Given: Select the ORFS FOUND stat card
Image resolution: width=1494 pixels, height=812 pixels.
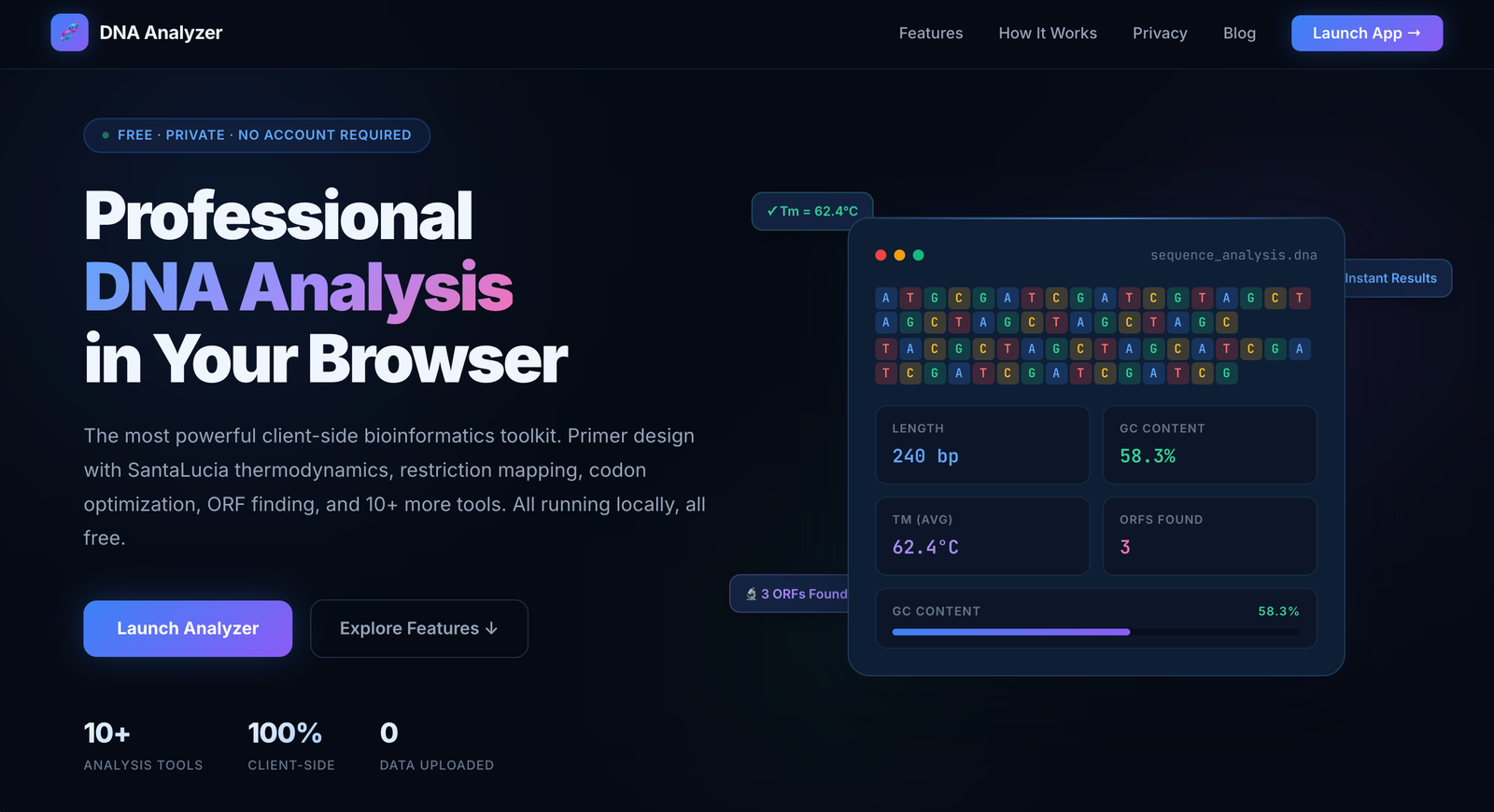Looking at the screenshot, I should coord(1210,536).
